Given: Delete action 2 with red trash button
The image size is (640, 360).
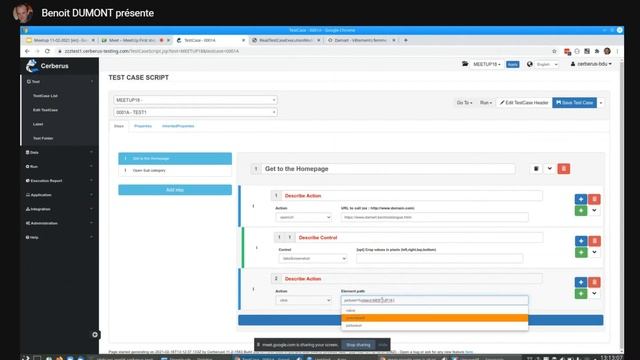Looking at the screenshot, I should (x=594, y=282).
